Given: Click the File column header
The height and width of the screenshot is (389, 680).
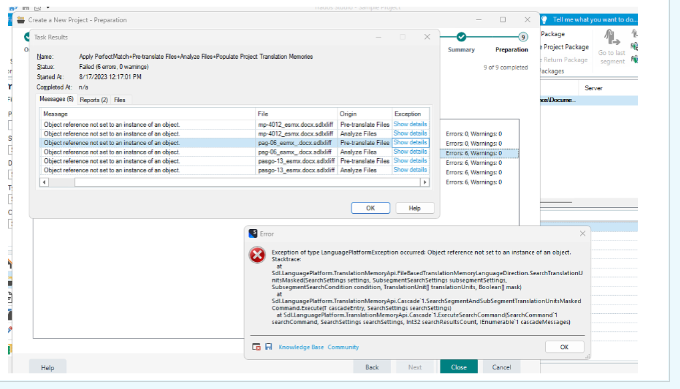Looking at the screenshot, I should [x=296, y=114].
